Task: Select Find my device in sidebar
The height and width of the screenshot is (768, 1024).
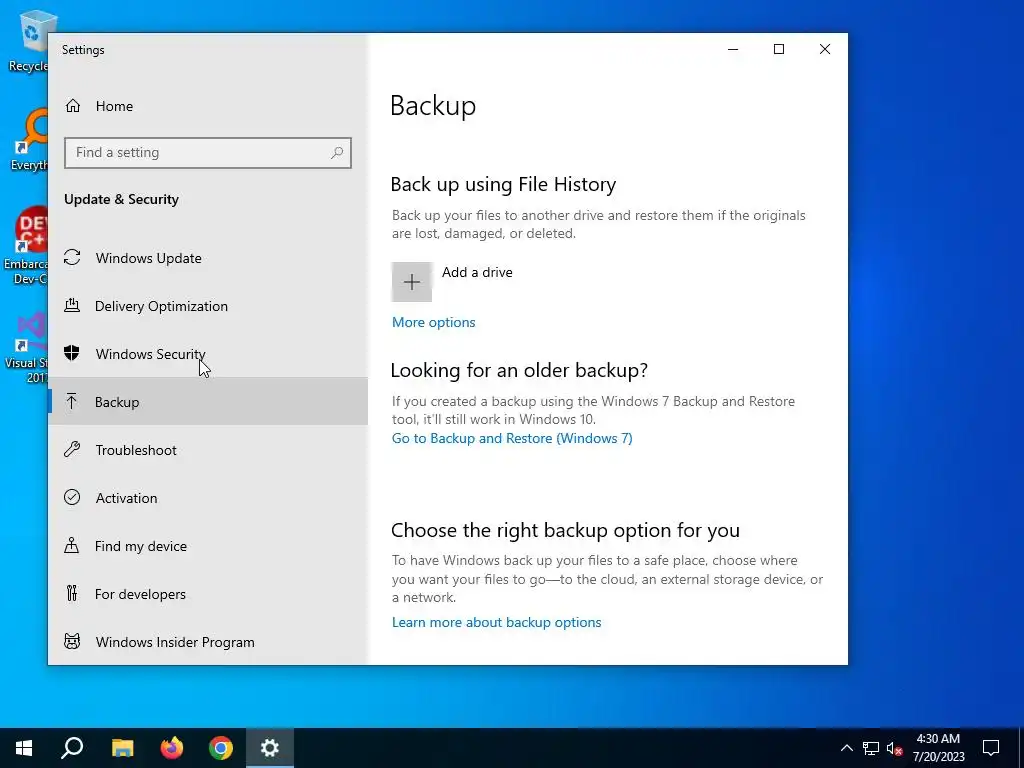Action: 208,545
